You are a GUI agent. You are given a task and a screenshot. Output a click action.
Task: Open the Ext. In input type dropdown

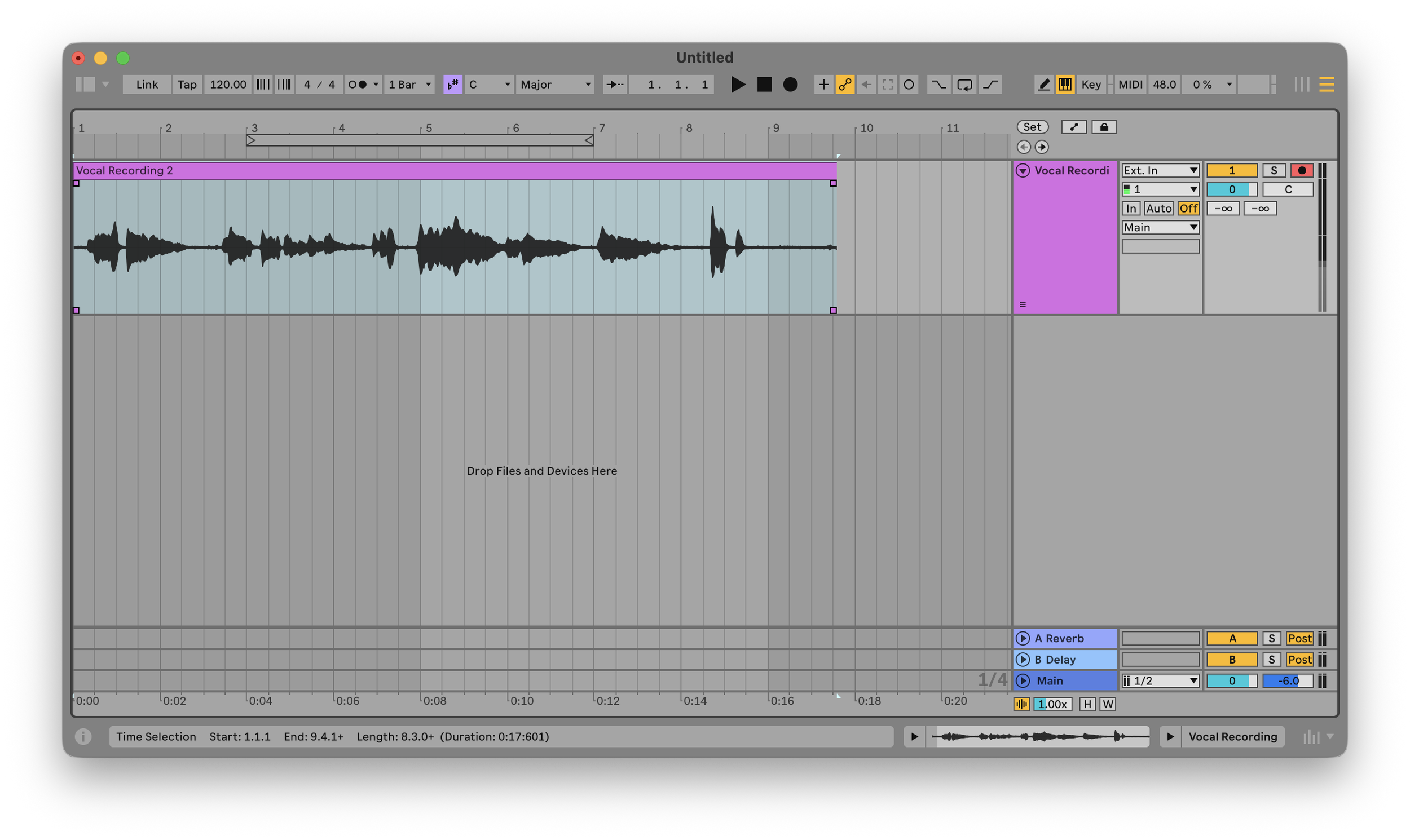coord(1160,170)
